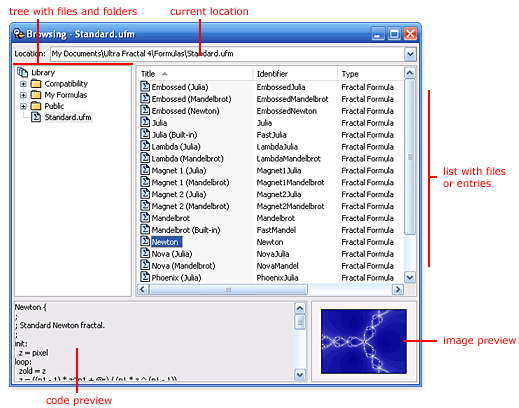Image resolution: width=519 pixels, height=408 pixels.
Task: Click the Standard.ufm file icon in tree
Action: (36, 117)
